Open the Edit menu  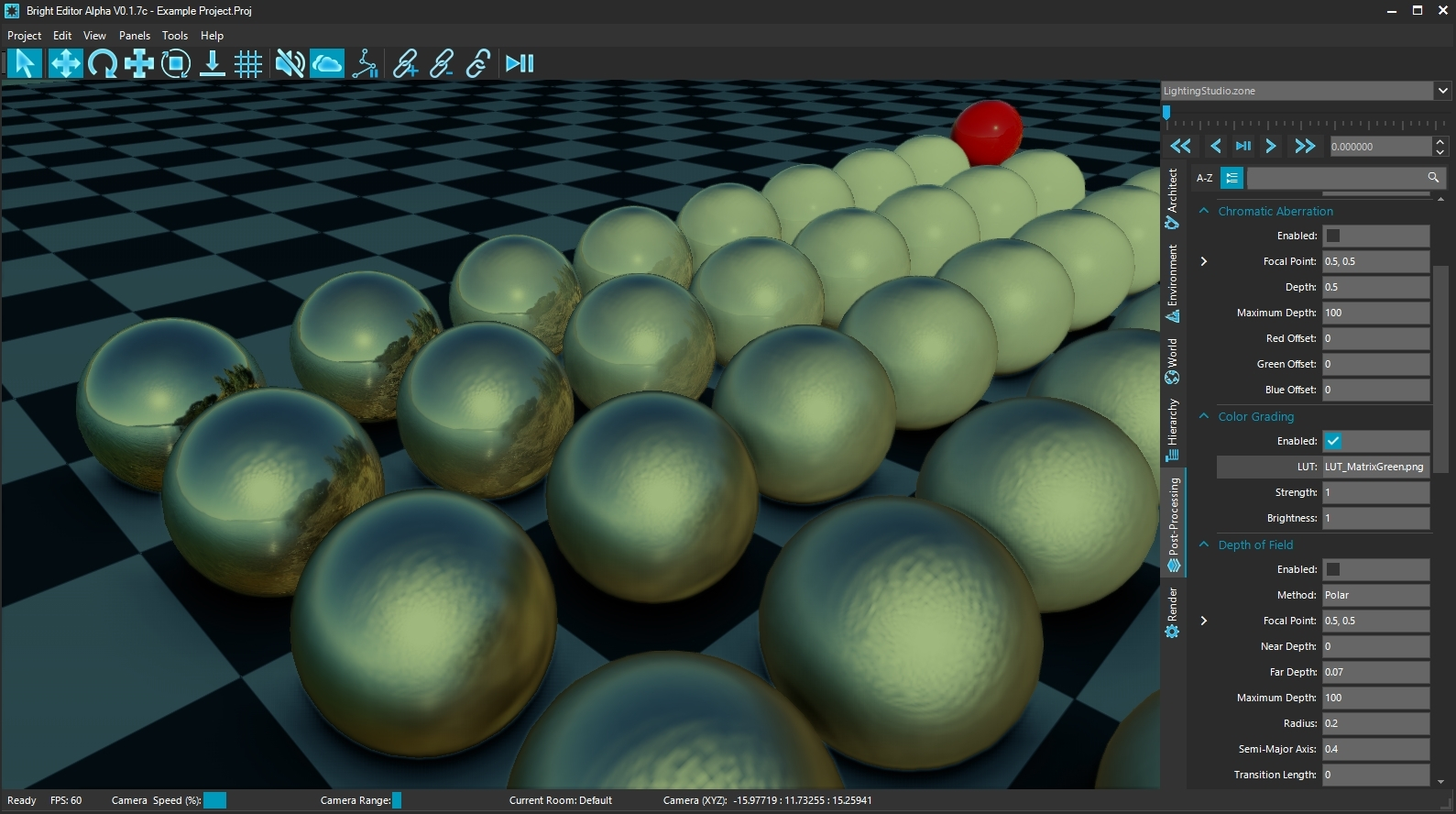click(x=62, y=36)
